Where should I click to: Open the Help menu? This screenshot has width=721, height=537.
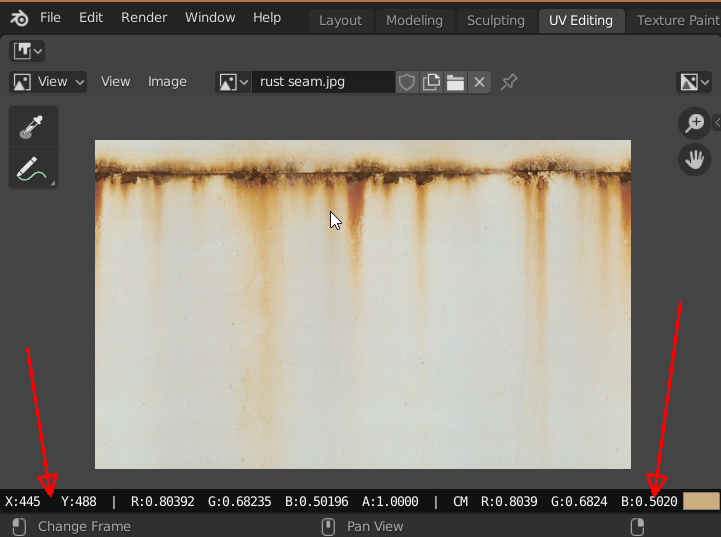click(x=267, y=17)
